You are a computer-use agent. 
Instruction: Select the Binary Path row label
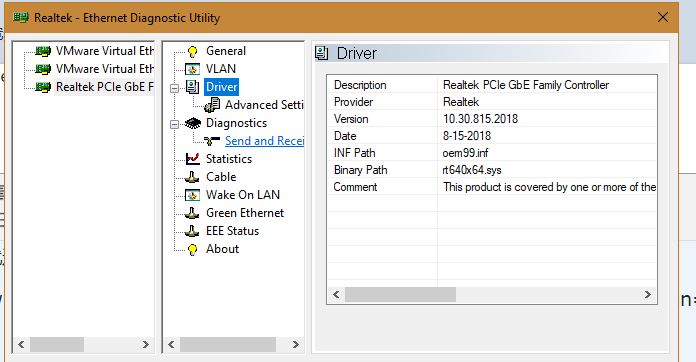360,170
